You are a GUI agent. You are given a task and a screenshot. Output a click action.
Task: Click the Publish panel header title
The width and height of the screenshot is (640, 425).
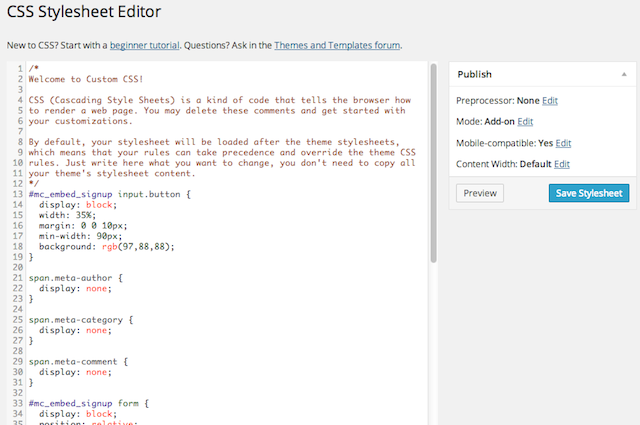[475, 74]
